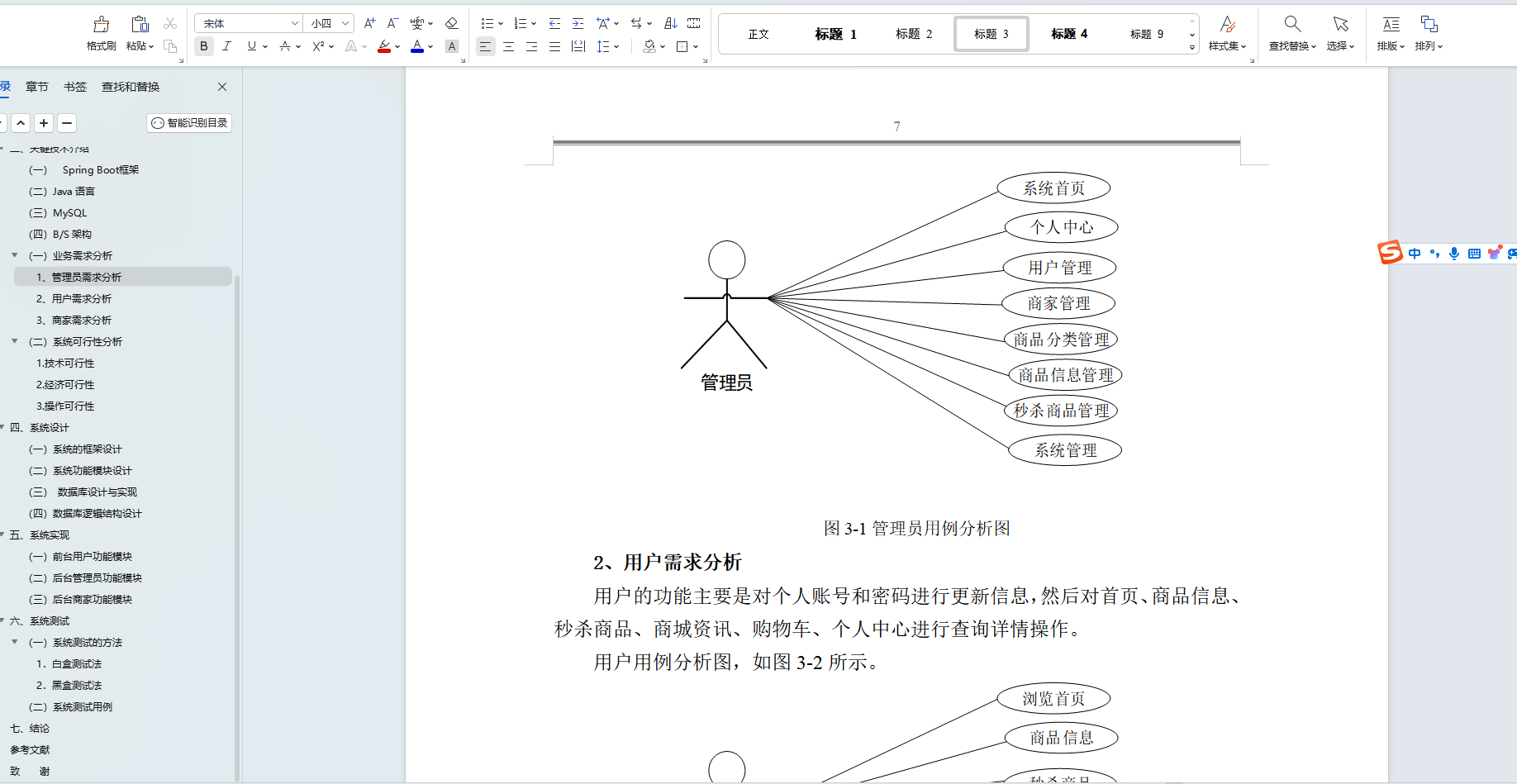
Task: Open 查找替换 find and replace
Action: 1292,33
